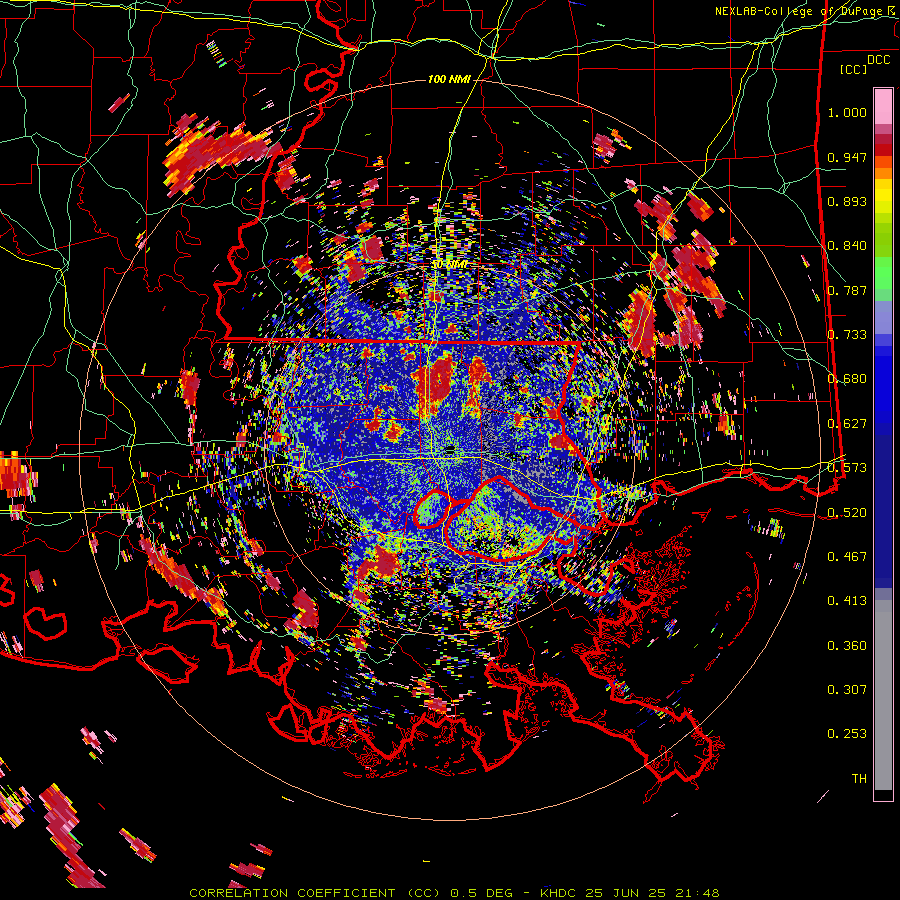Image resolution: width=900 pixels, height=900 pixels.
Task: Click the 0.520 scale value
Action: [847, 513]
